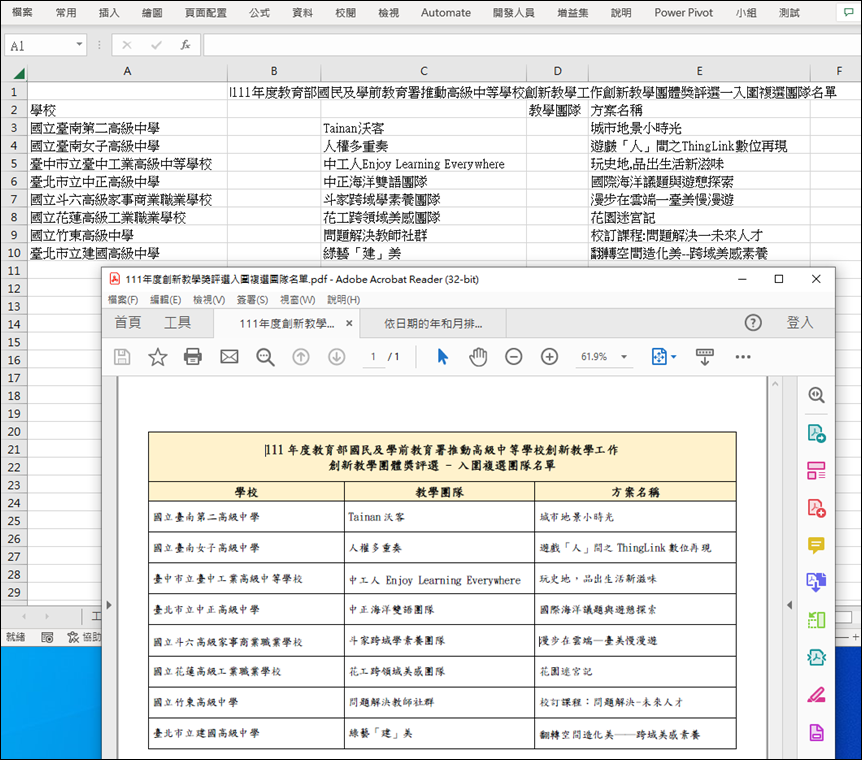Open the Acrobat help question mark icon
This screenshot has height=760, width=862.
pyautogui.click(x=753, y=322)
